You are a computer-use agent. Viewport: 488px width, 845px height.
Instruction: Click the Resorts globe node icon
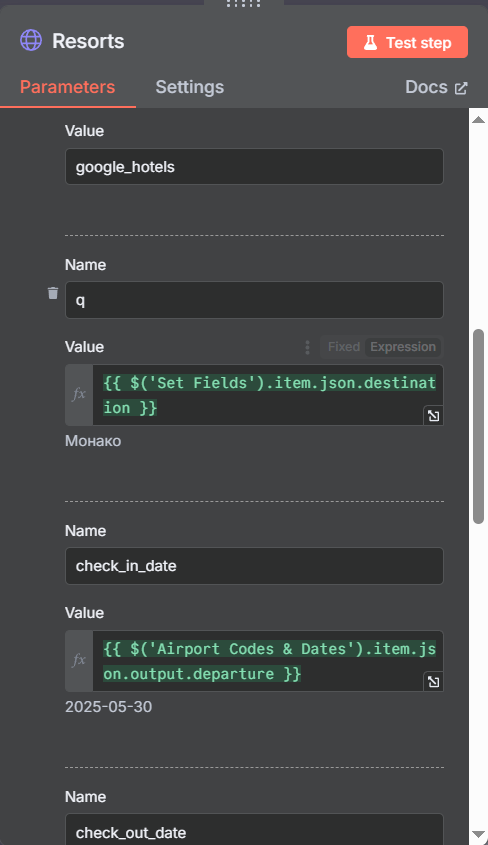pyautogui.click(x=31, y=40)
